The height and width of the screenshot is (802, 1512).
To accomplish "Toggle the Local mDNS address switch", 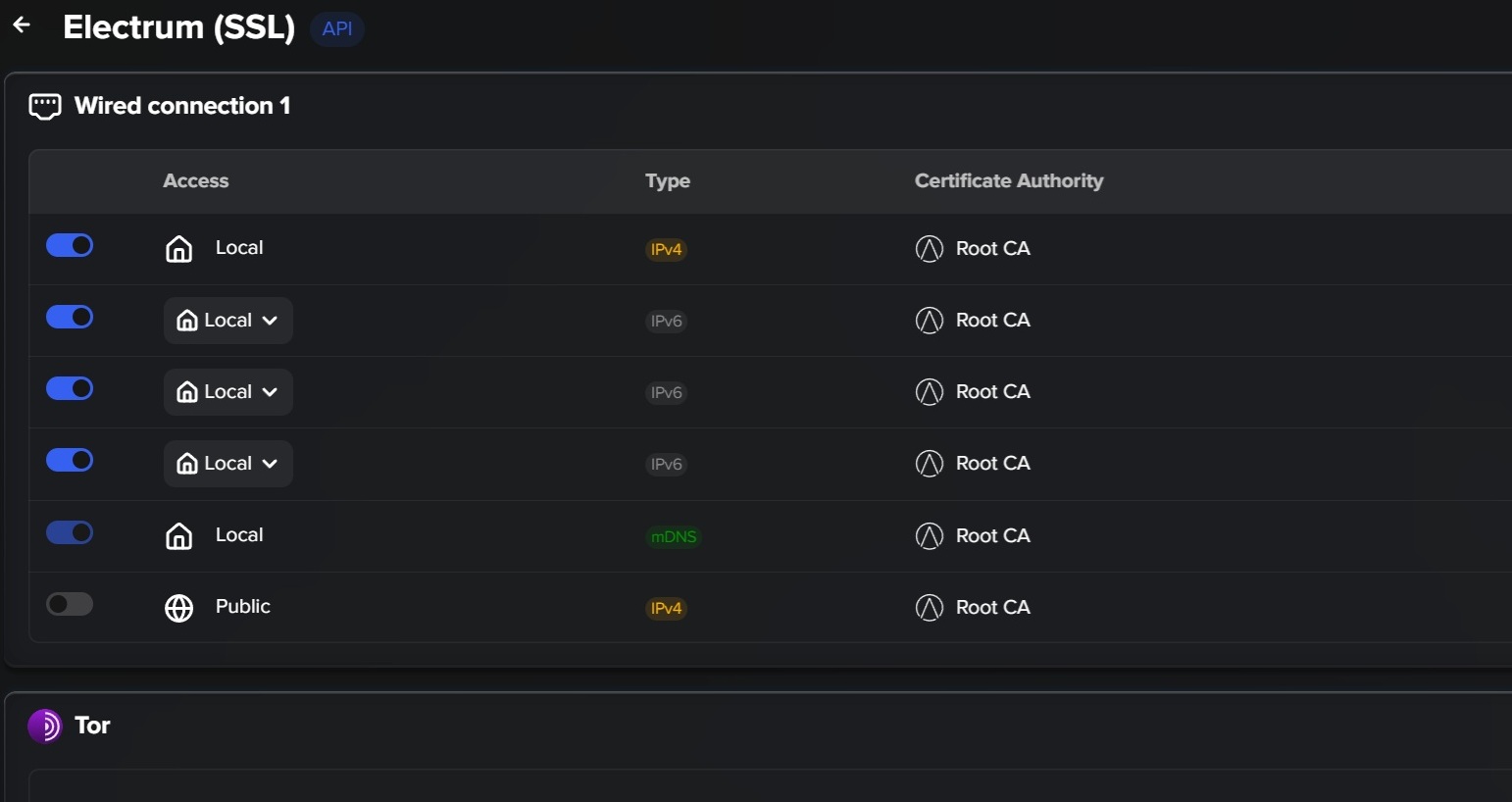I will tap(70, 532).
